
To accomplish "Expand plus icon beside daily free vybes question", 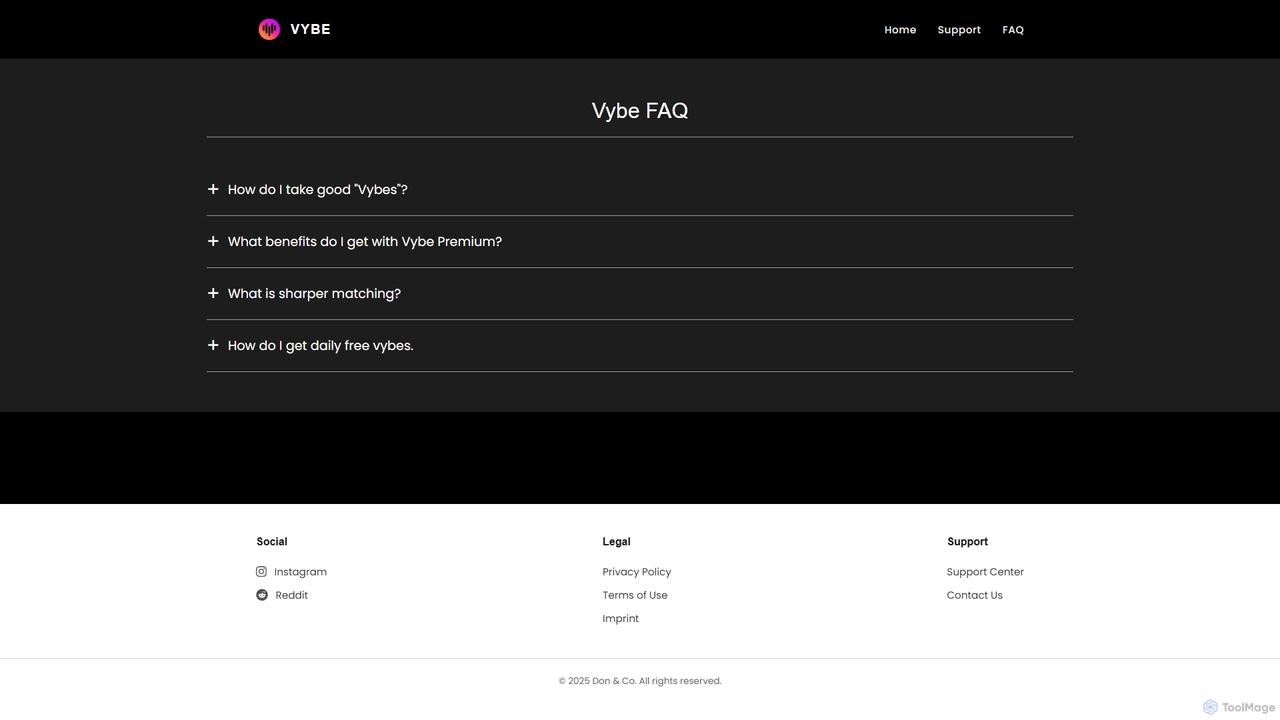I will 213,345.
